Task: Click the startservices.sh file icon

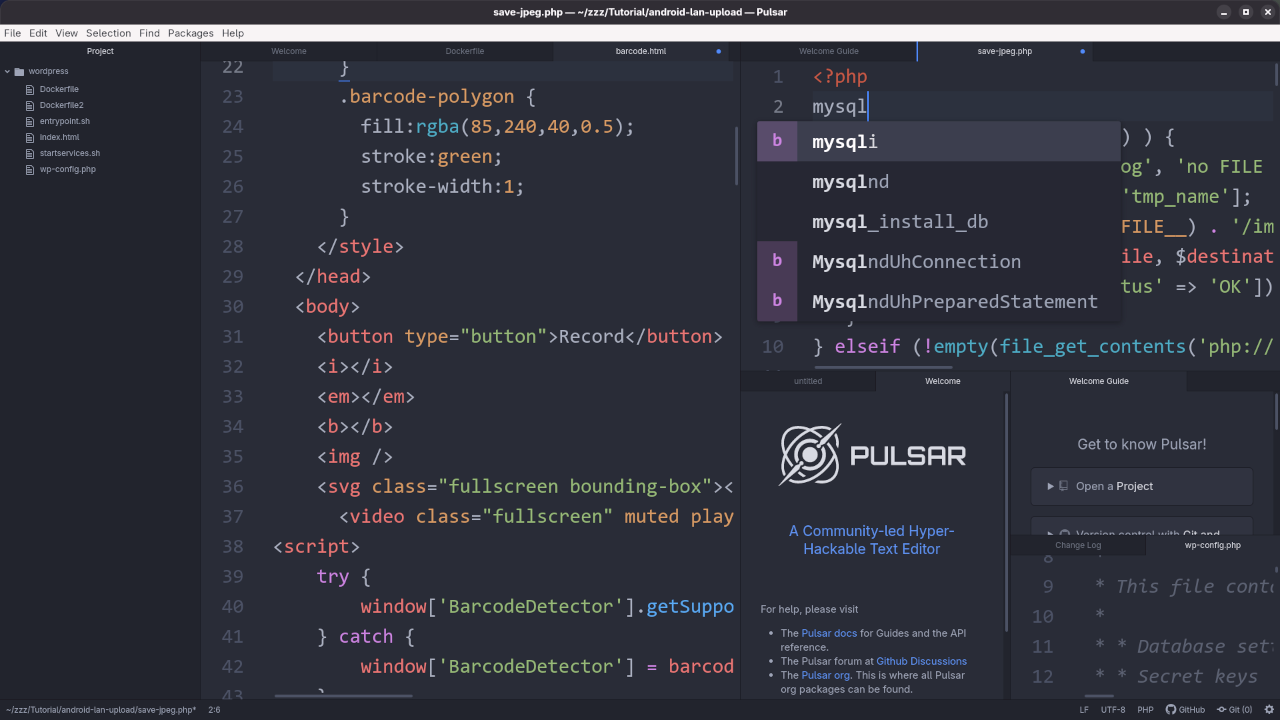Action: (x=30, y=153)
